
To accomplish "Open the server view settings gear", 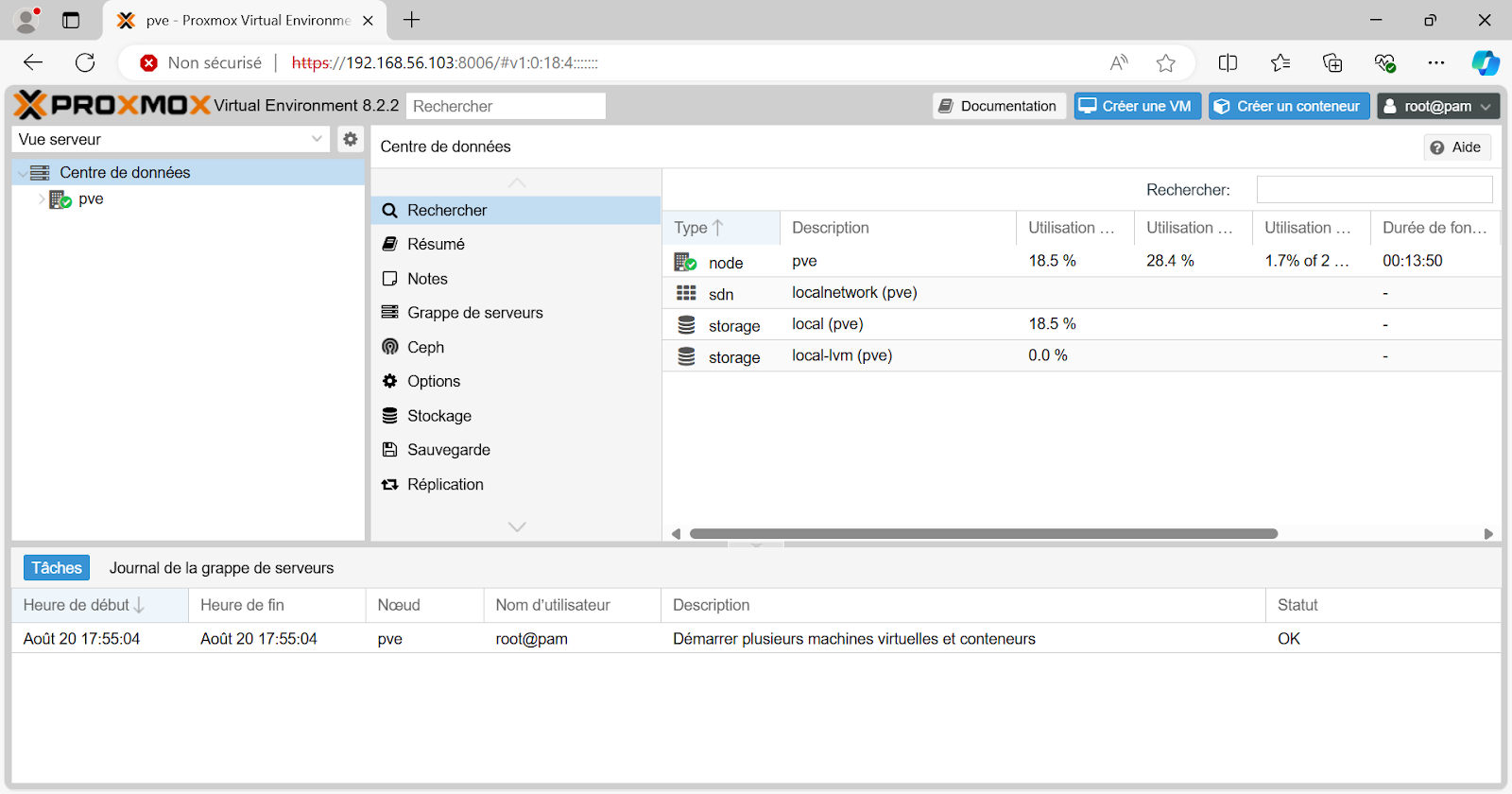I will 350,139.
